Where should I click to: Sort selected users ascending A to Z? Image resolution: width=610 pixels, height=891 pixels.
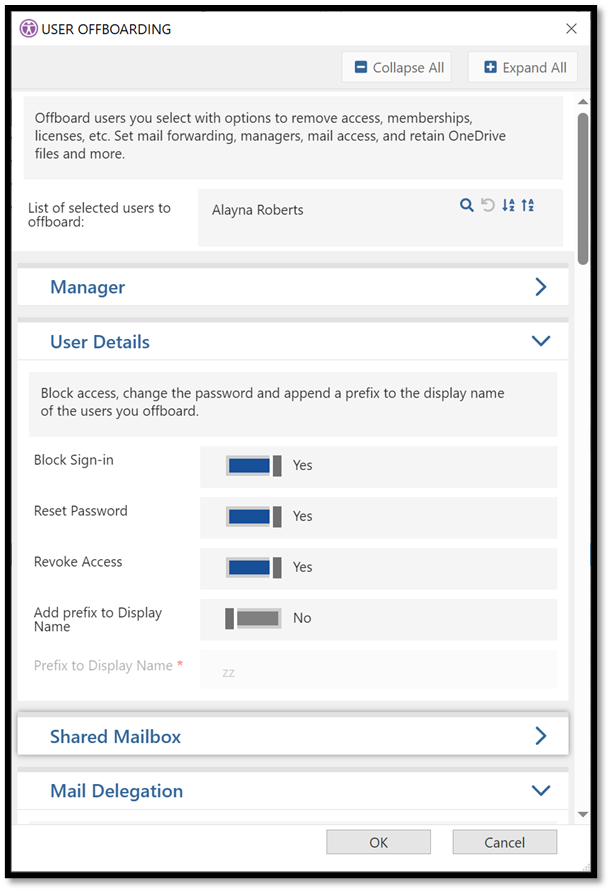[508, 205]
